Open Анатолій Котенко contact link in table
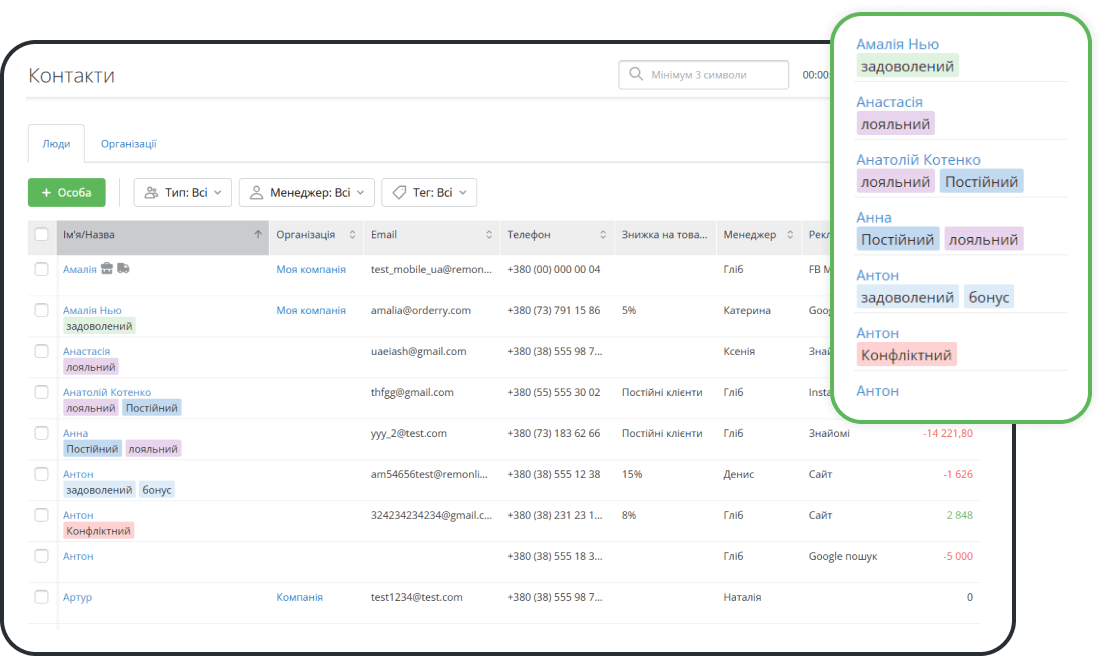Viewport: 1104px width, 656px height. 107,392
